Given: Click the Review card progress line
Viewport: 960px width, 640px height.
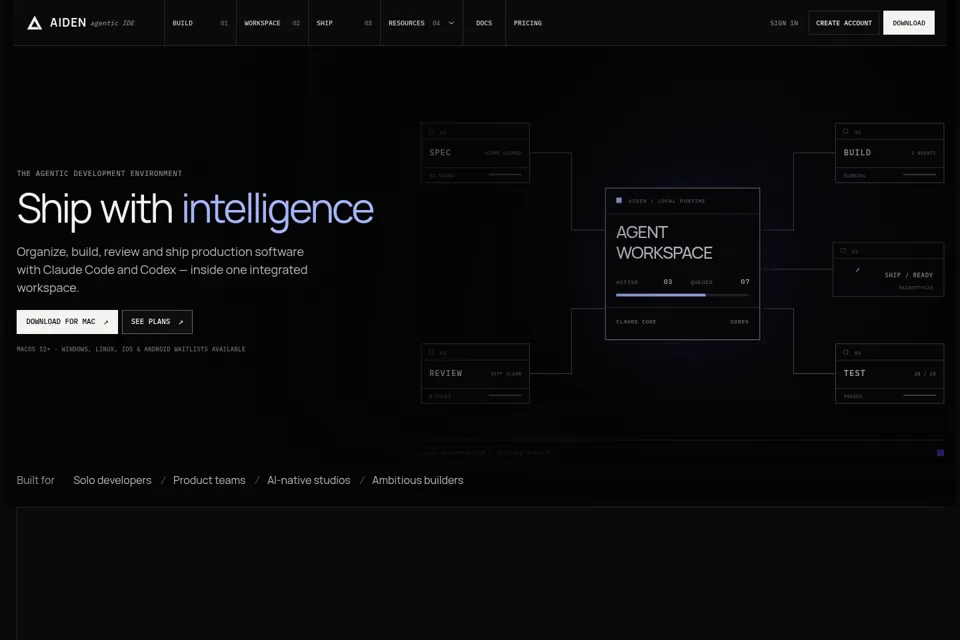Looking at the screenshot, I should point(505,396).
